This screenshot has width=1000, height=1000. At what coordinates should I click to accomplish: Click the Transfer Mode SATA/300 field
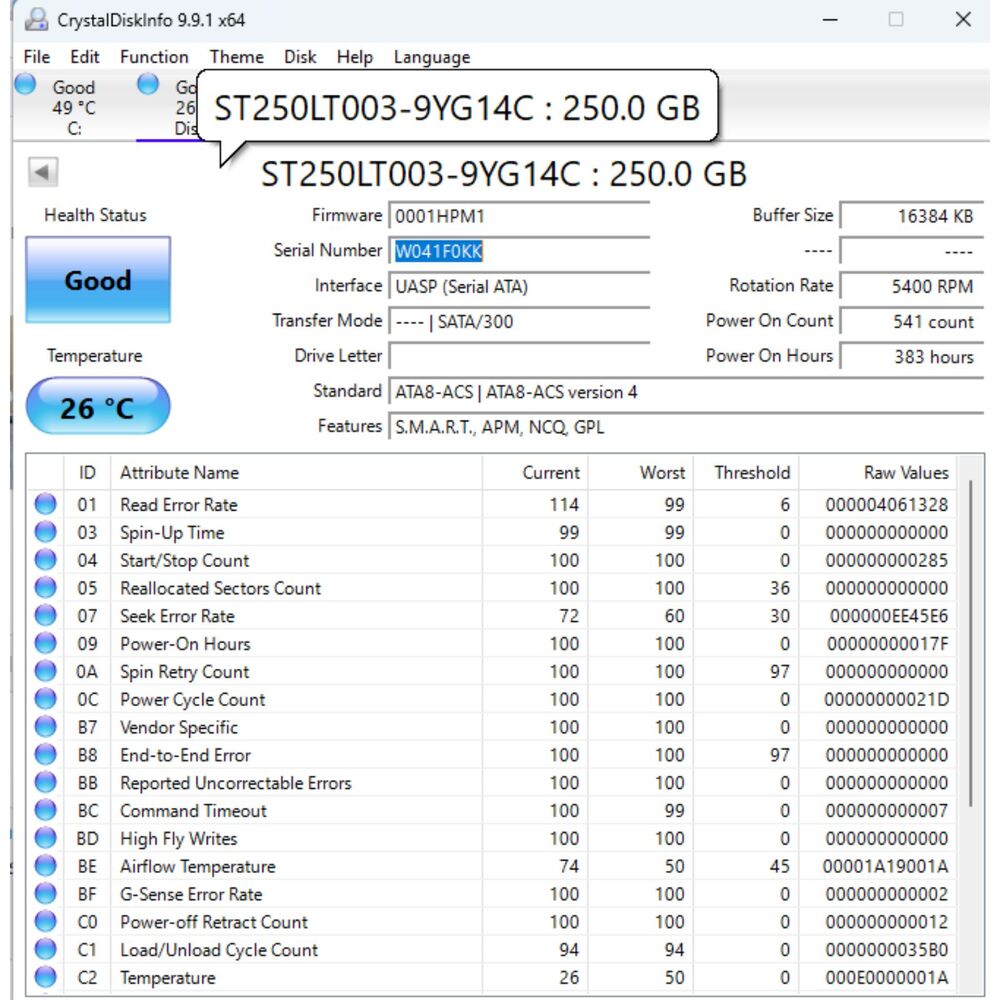point(519,321)
